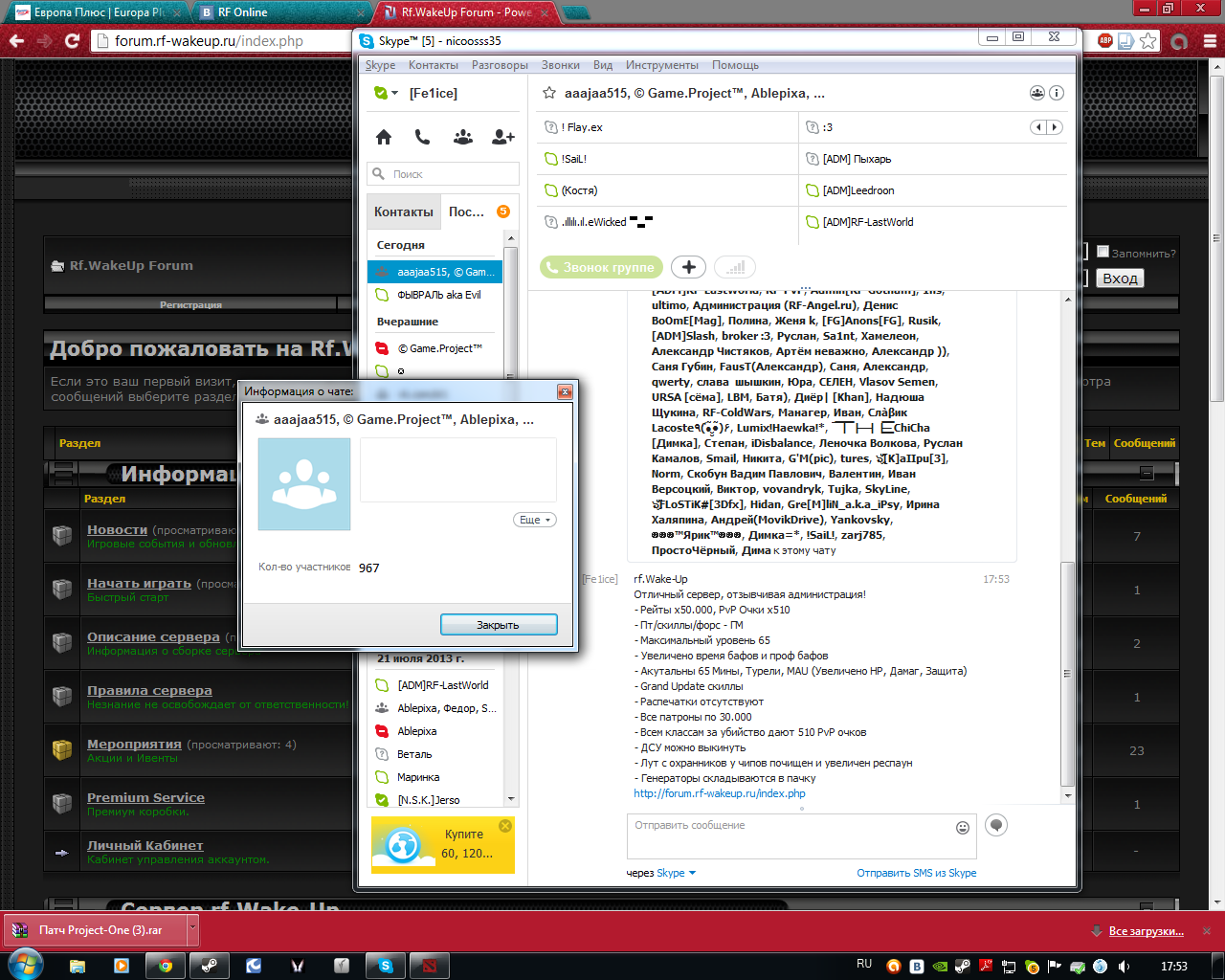Go back in Chrome browser

(15, 41)
